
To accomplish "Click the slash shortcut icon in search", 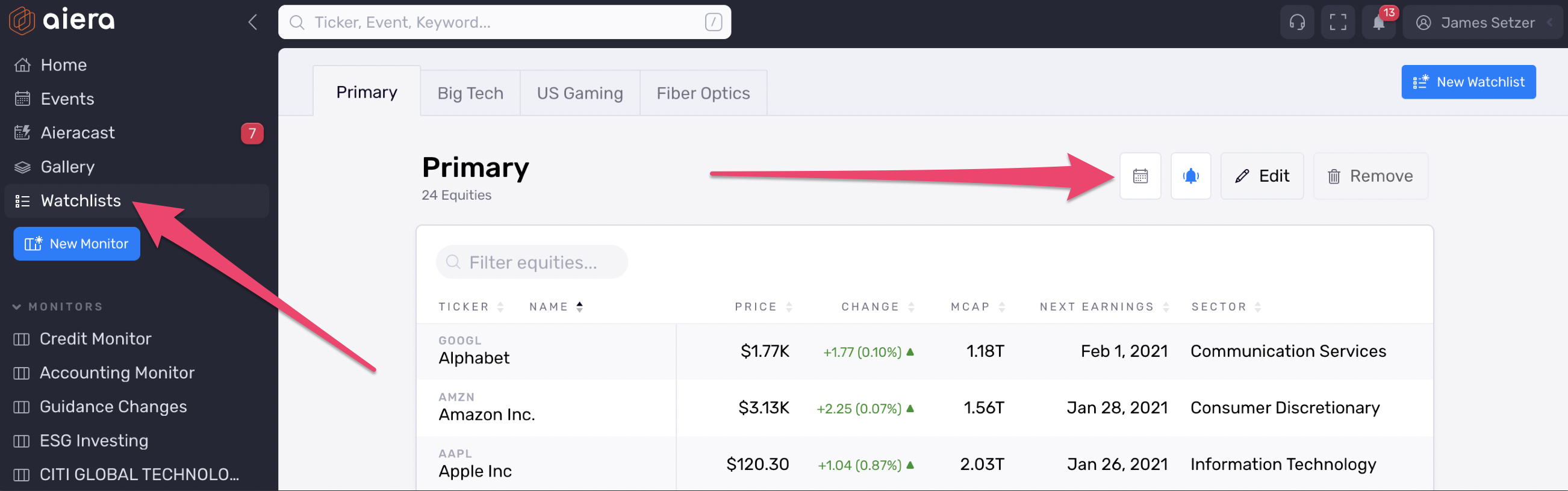I will pos(713,22).
